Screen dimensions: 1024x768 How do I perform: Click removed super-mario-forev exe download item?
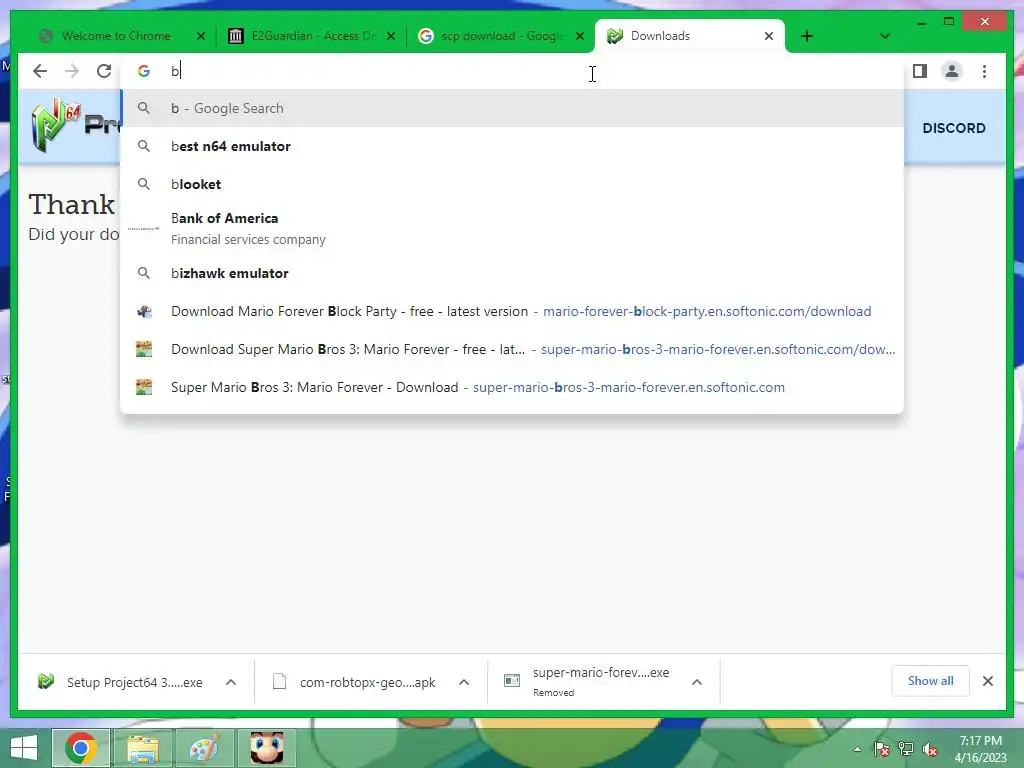tap(588, 682)
